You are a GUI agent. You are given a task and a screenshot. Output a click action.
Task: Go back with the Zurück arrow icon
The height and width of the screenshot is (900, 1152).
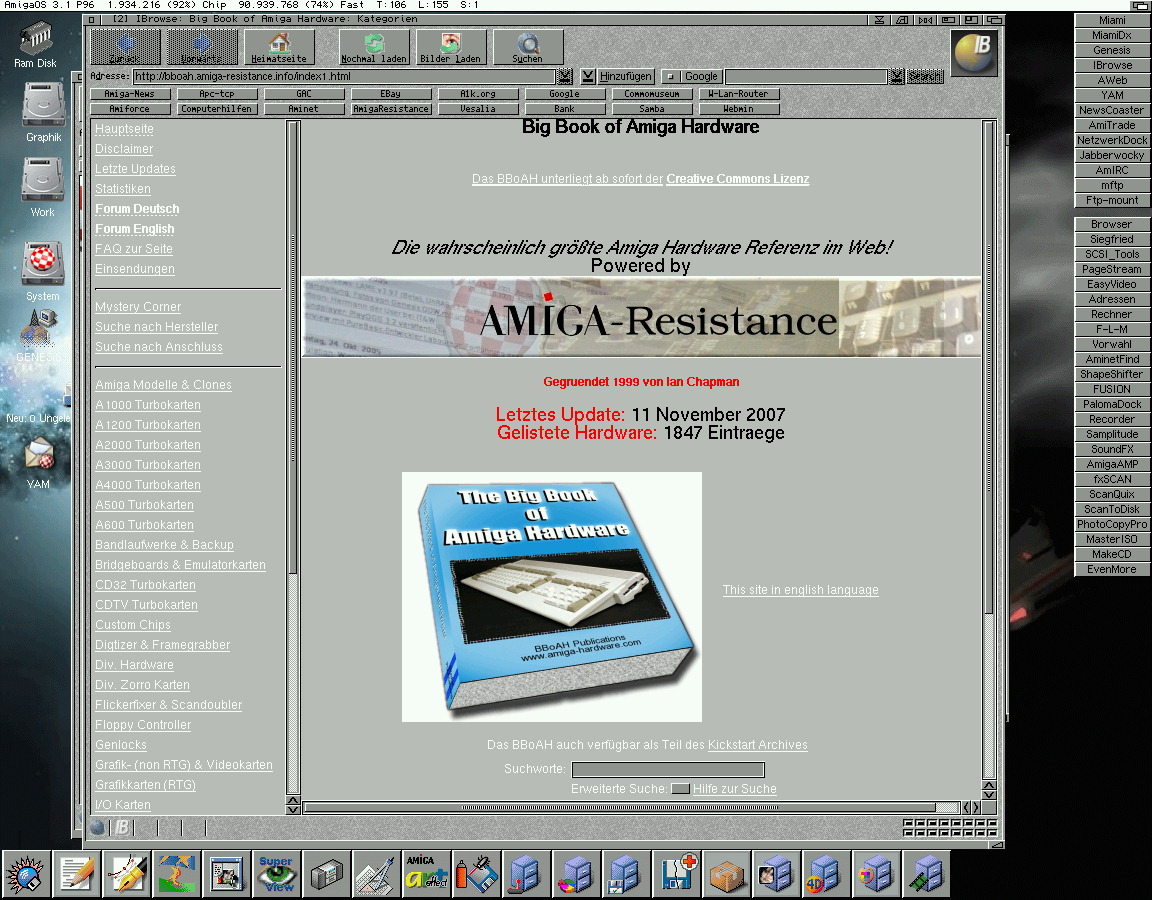point(126,46)
